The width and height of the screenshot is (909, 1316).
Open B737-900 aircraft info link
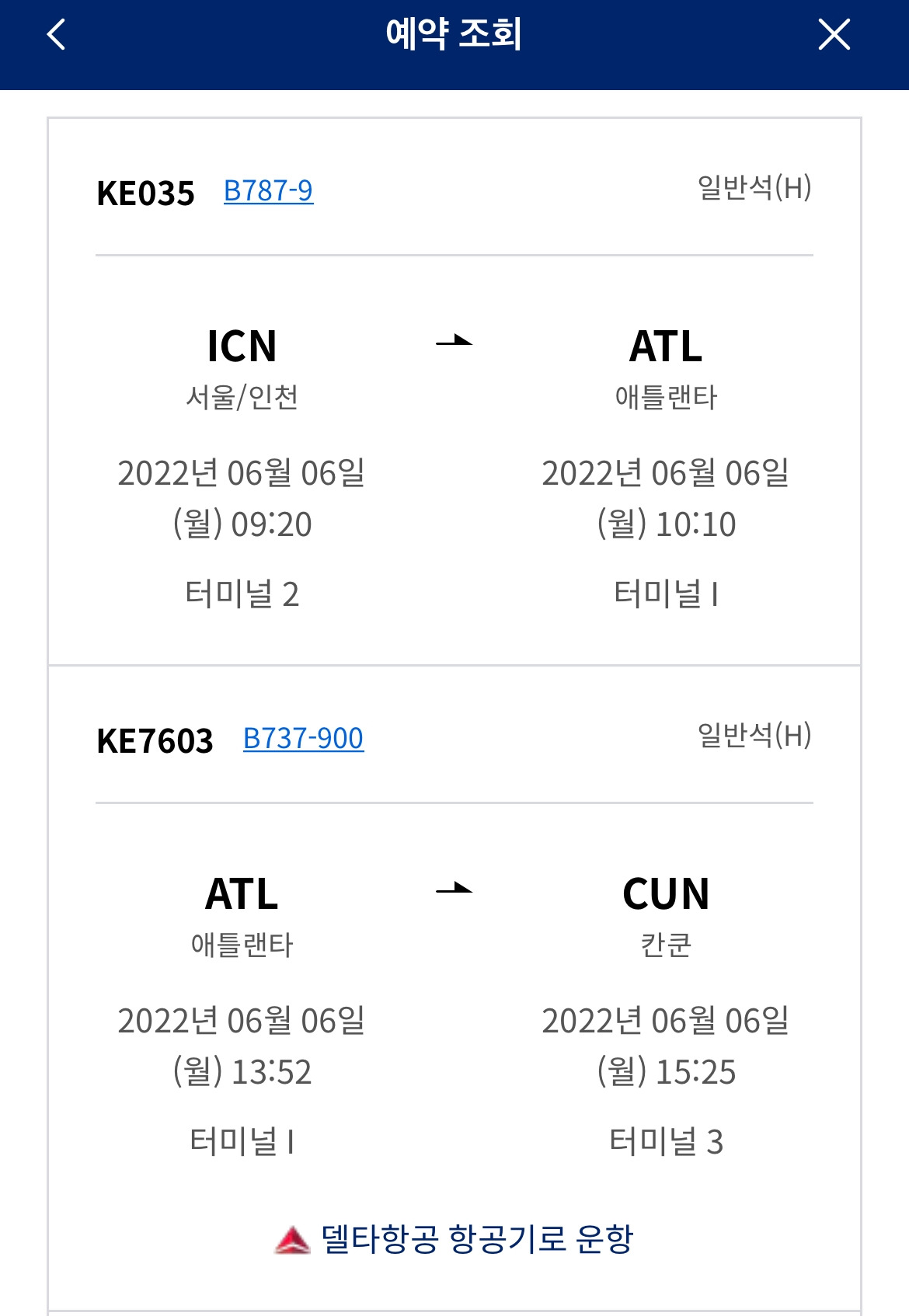303,739
